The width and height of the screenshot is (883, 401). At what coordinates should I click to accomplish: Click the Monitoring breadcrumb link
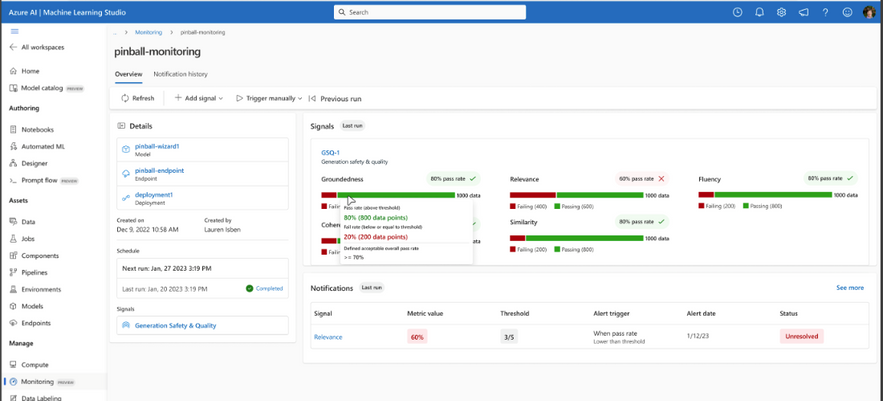pyautogui.click(x=148, y=32)
